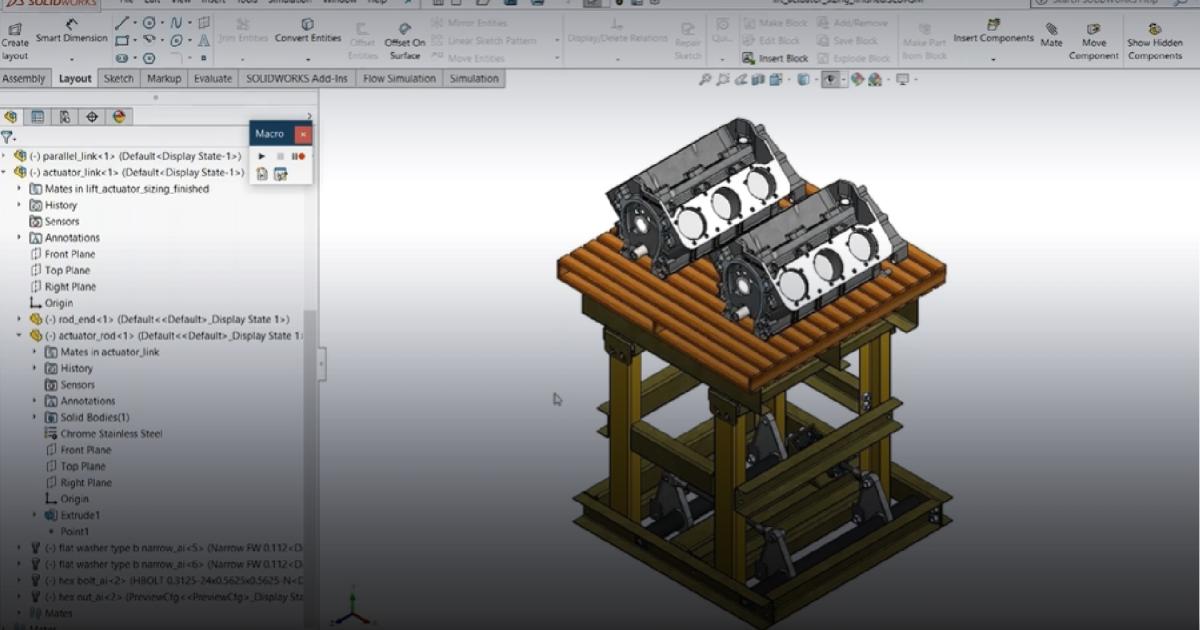This screenshot has width=1200, height=630.
Task: Switch to the Markup tab
Action: [164, 79]
